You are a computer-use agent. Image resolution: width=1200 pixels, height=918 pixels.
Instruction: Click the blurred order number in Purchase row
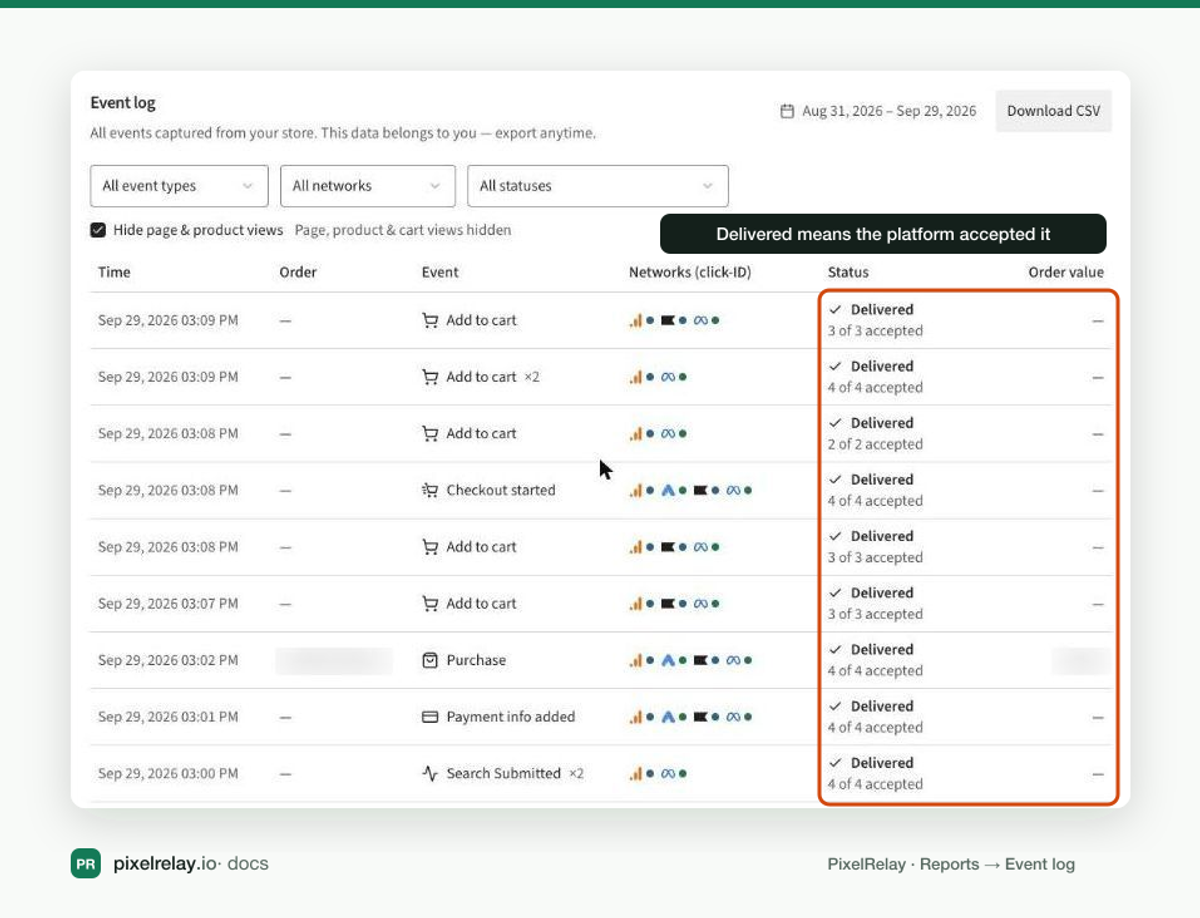tap(334, 660)
